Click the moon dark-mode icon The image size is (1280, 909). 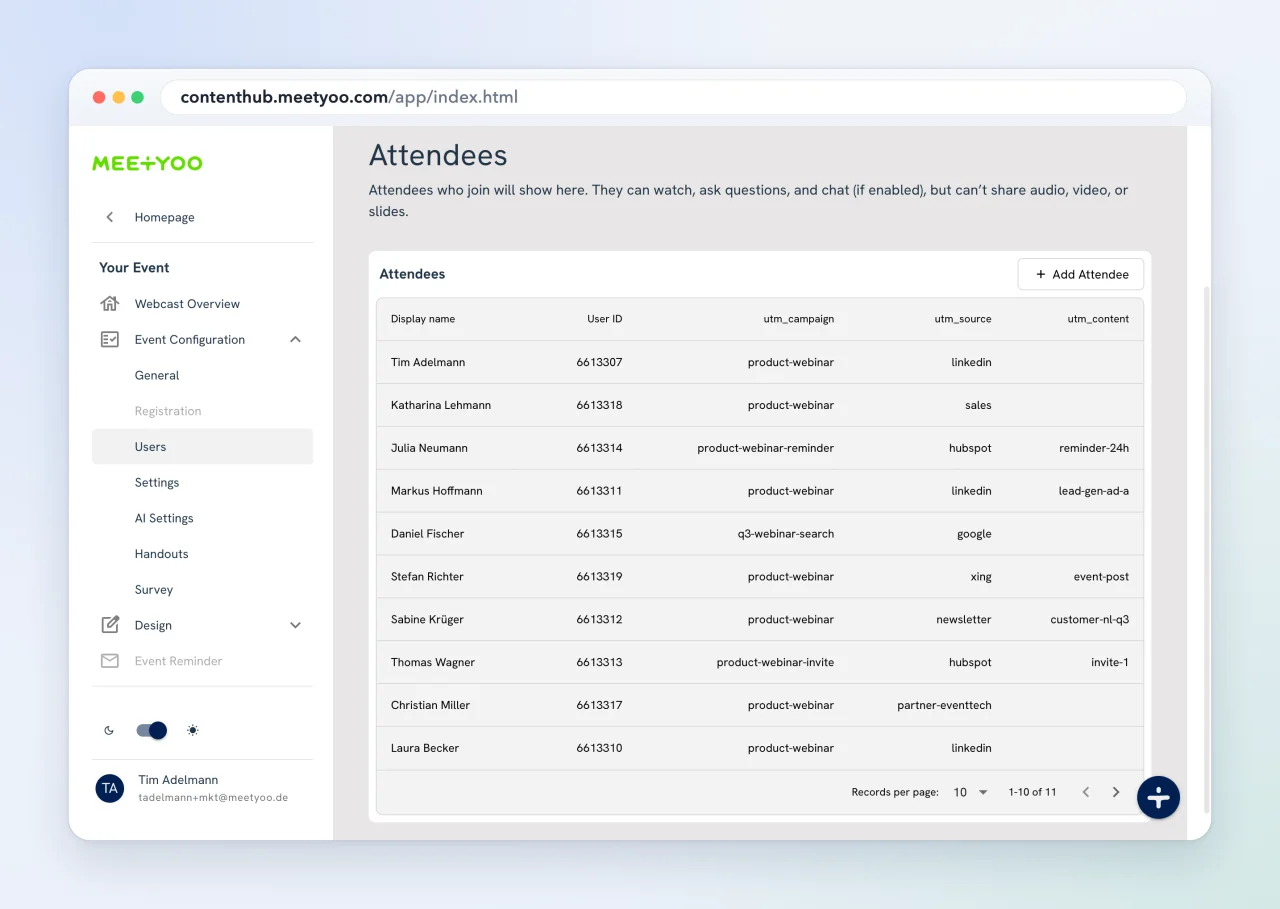(x=109, y=730)
